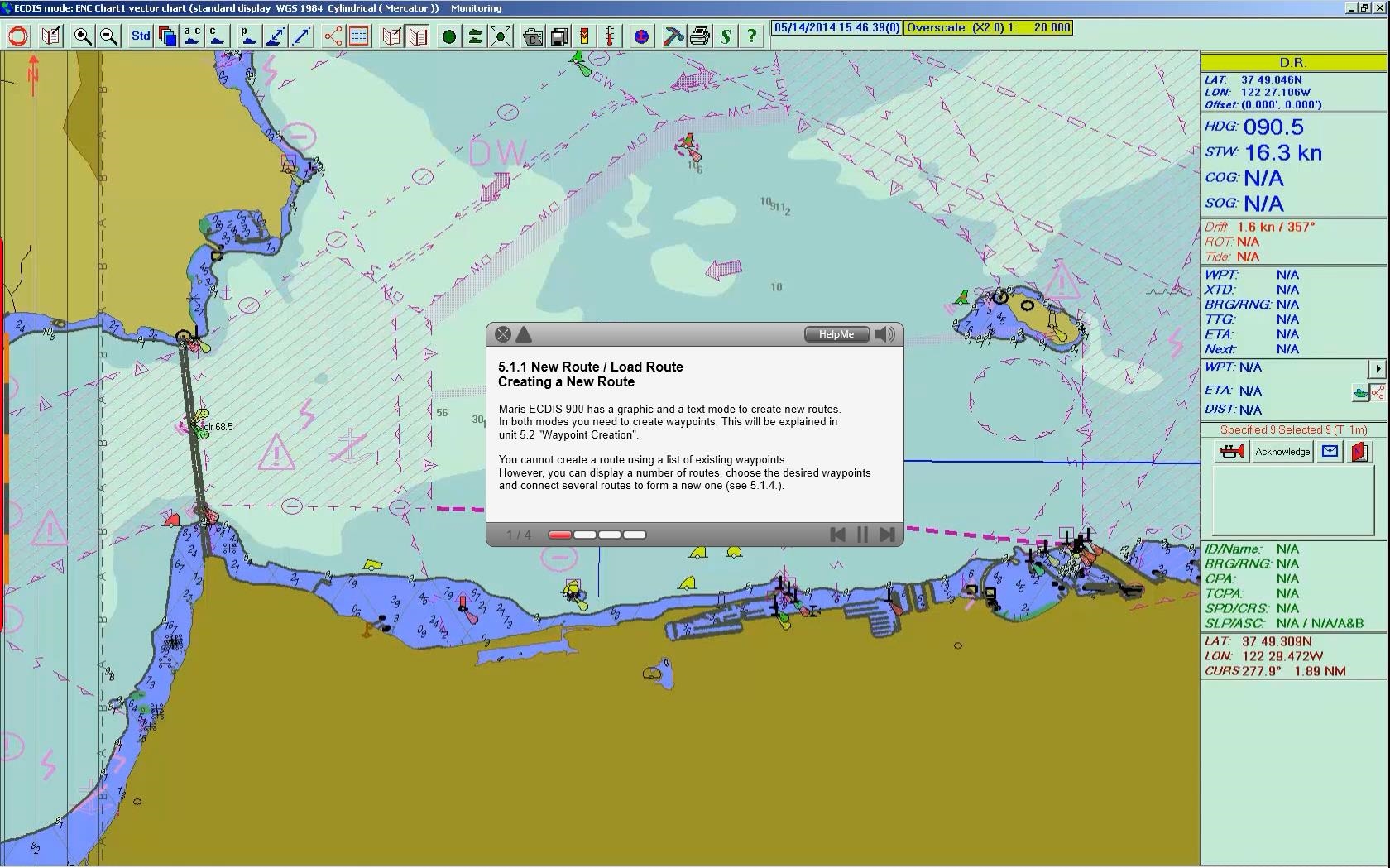Pause the tutorial playback

tap(862, 535)
